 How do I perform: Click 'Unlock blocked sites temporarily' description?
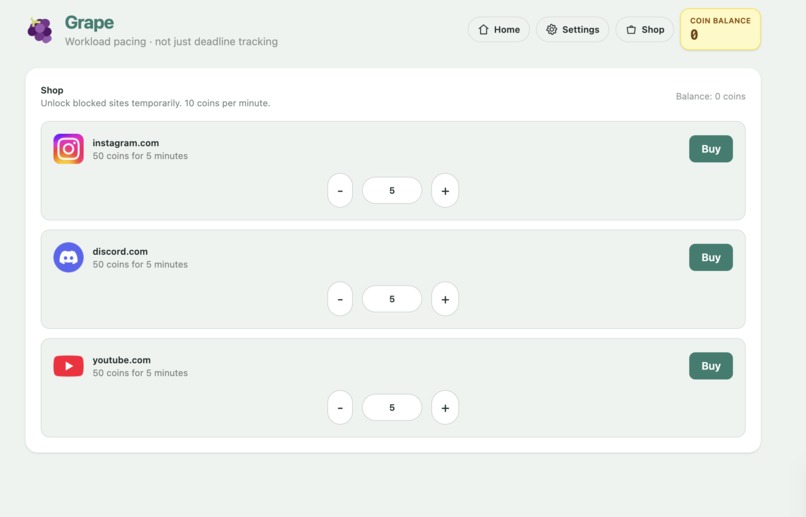coord(155,103)
